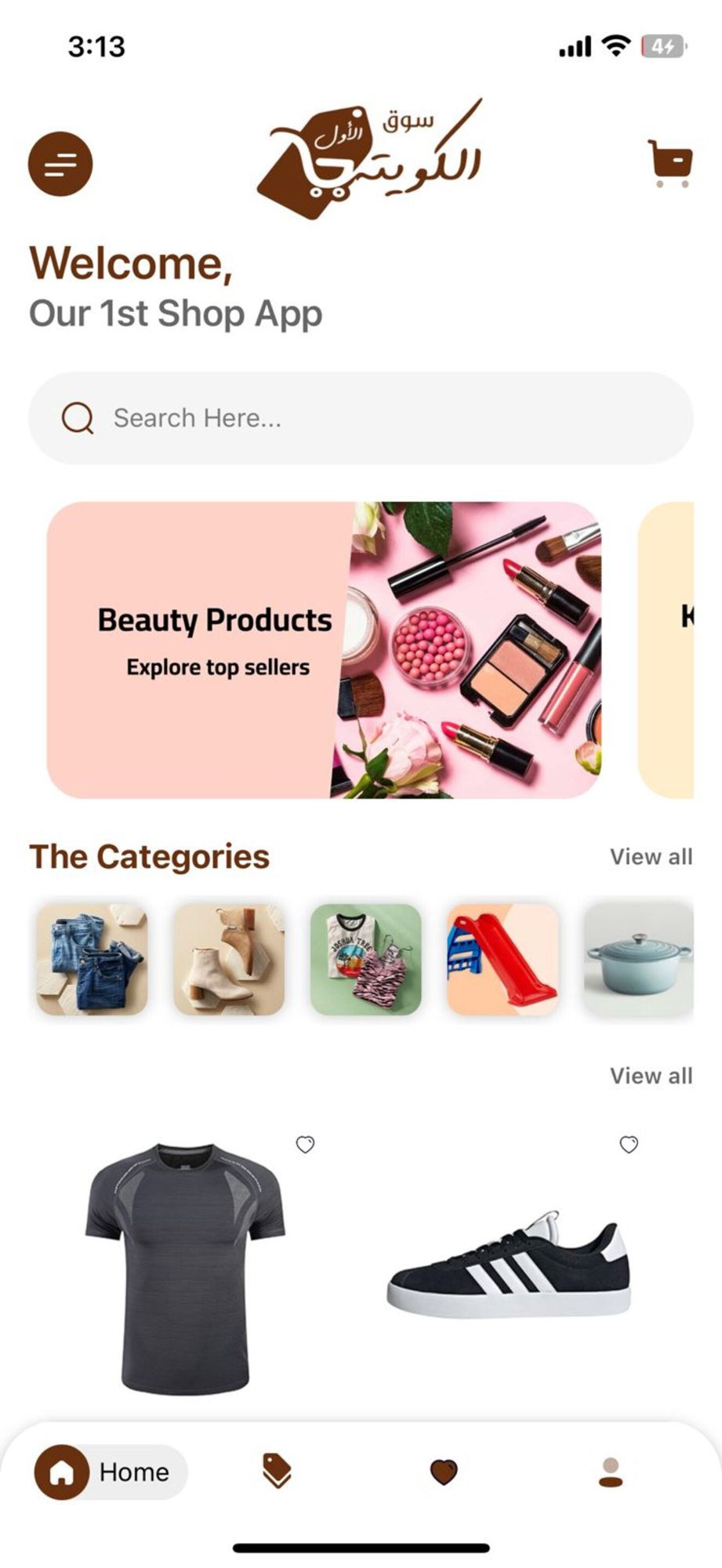Select the jeans category thumbnail
This screenshot has width=722, height=1568.
[93, 960]
